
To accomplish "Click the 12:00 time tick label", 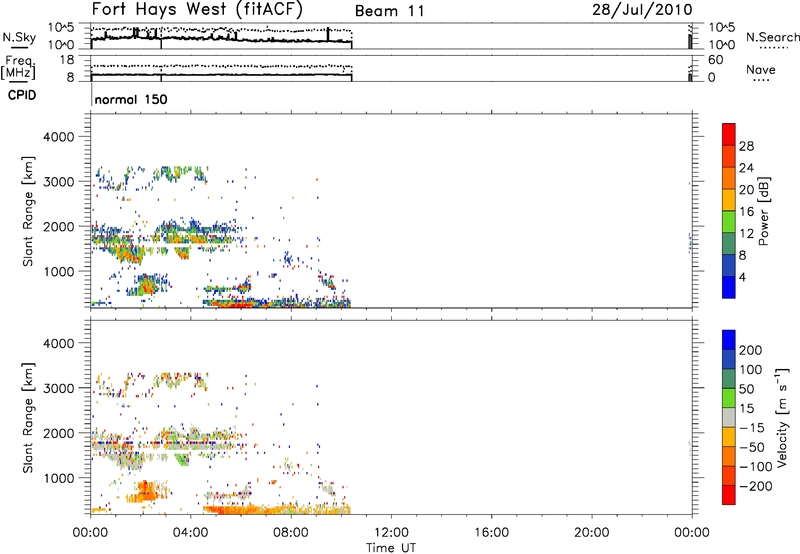I will (x=391, y=533).
